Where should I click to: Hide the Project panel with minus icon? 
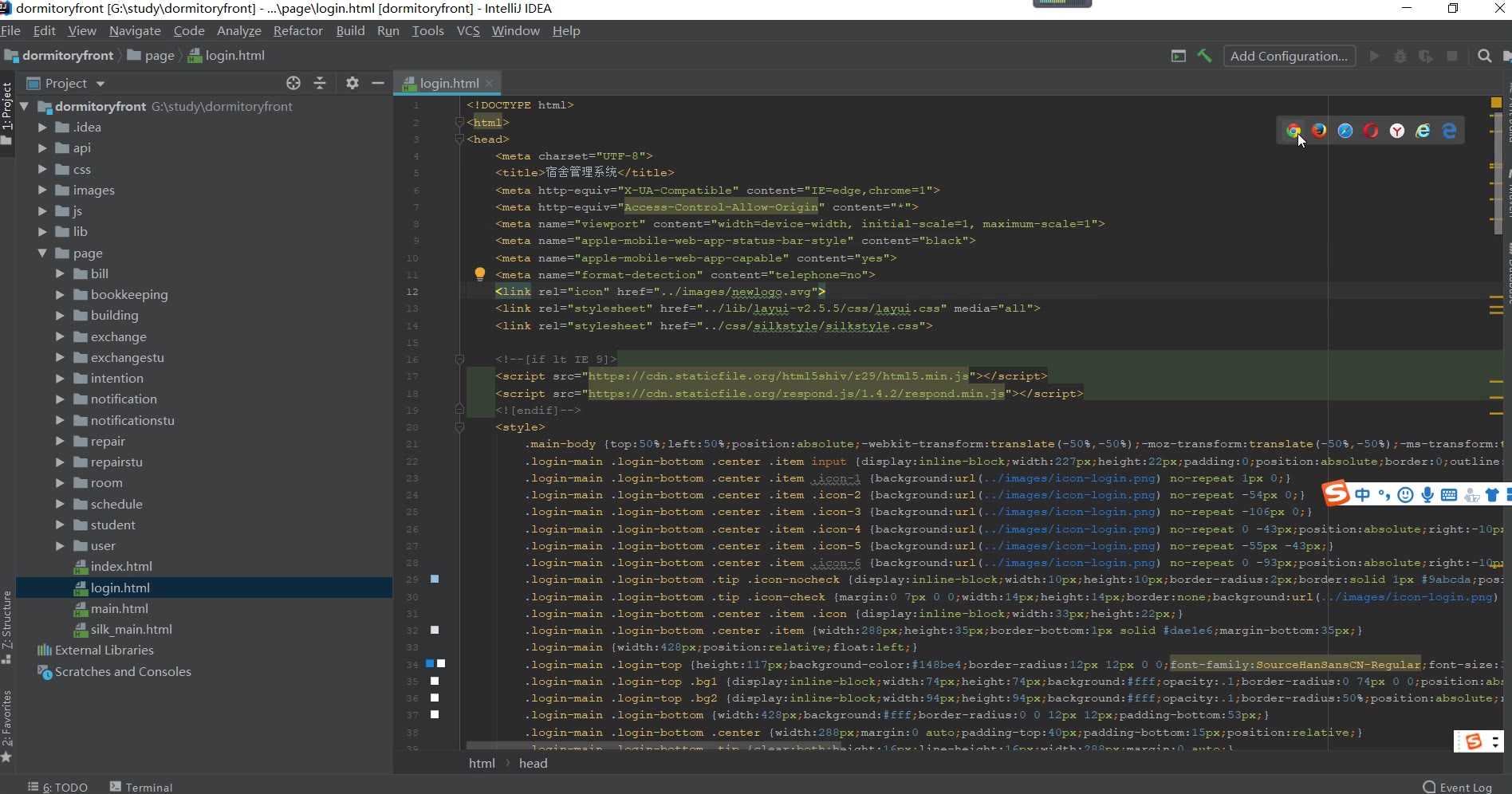coord(378,83)
